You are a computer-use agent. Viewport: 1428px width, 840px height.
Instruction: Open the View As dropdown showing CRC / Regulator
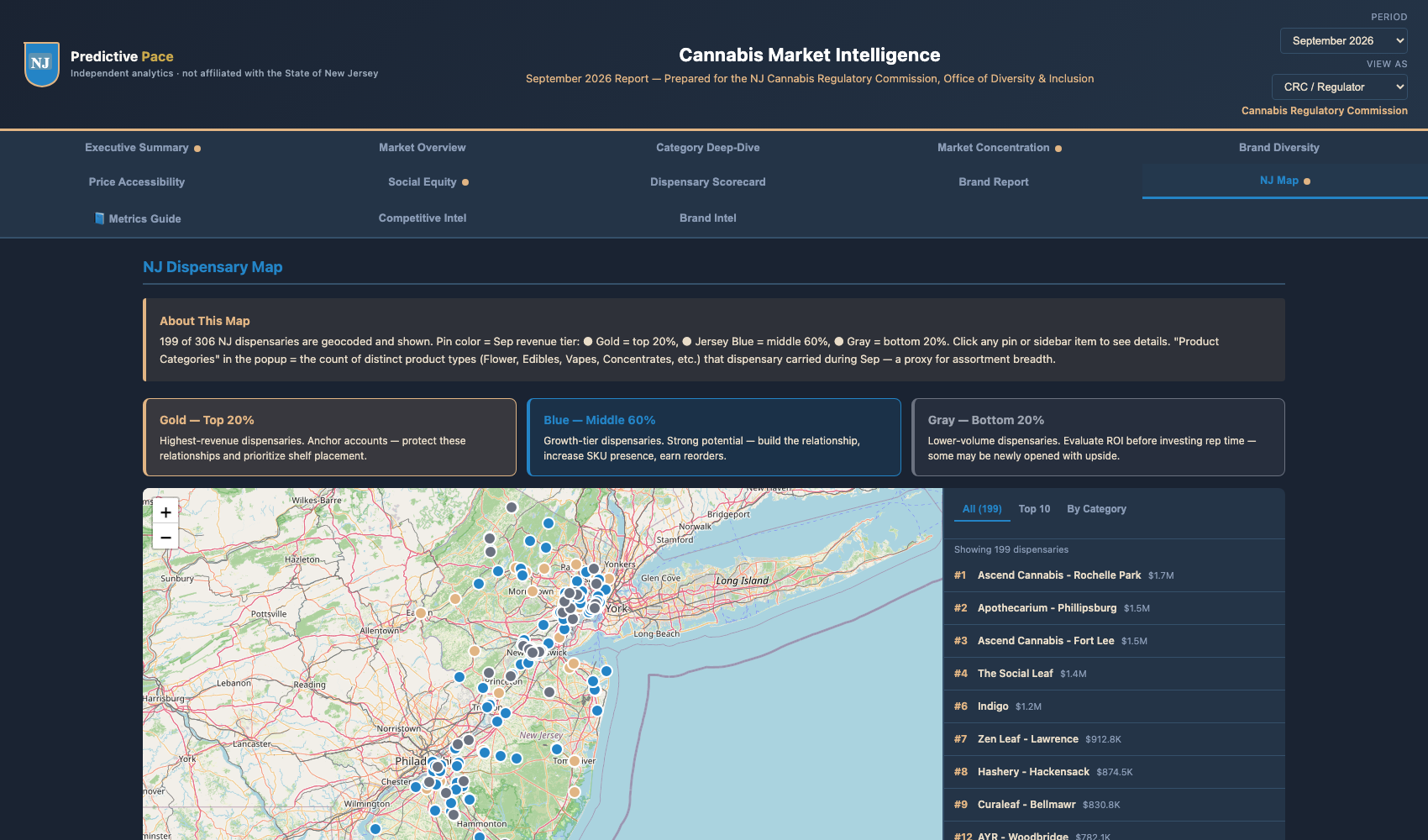click(x=1339, y=87)
